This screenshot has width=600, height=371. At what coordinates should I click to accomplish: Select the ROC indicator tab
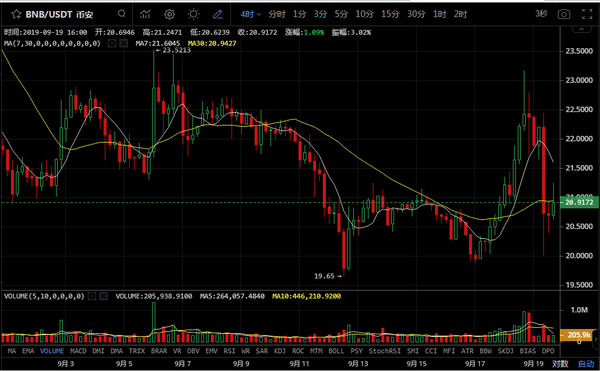click(x=298, y=351)
